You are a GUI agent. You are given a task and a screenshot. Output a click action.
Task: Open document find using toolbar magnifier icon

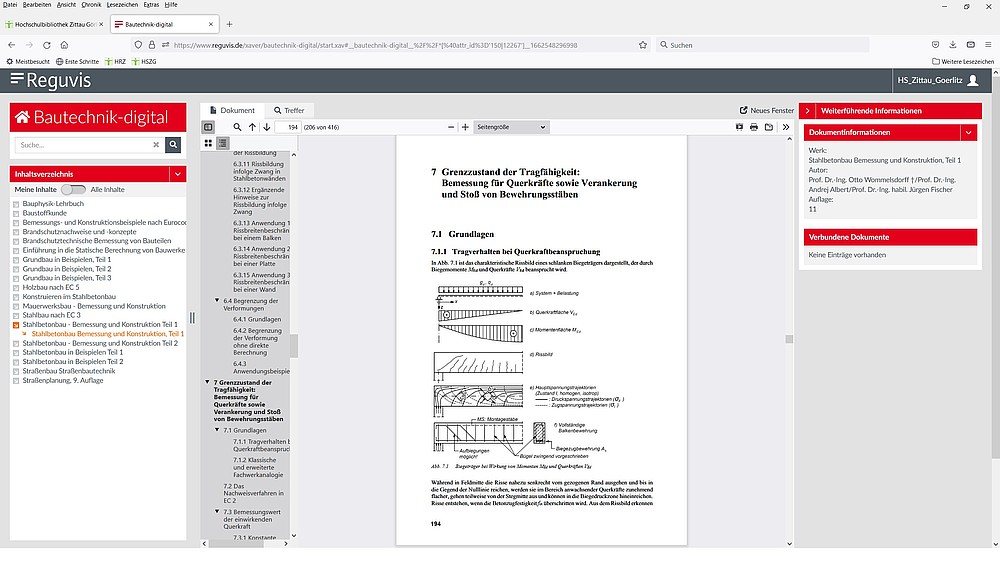237,128
